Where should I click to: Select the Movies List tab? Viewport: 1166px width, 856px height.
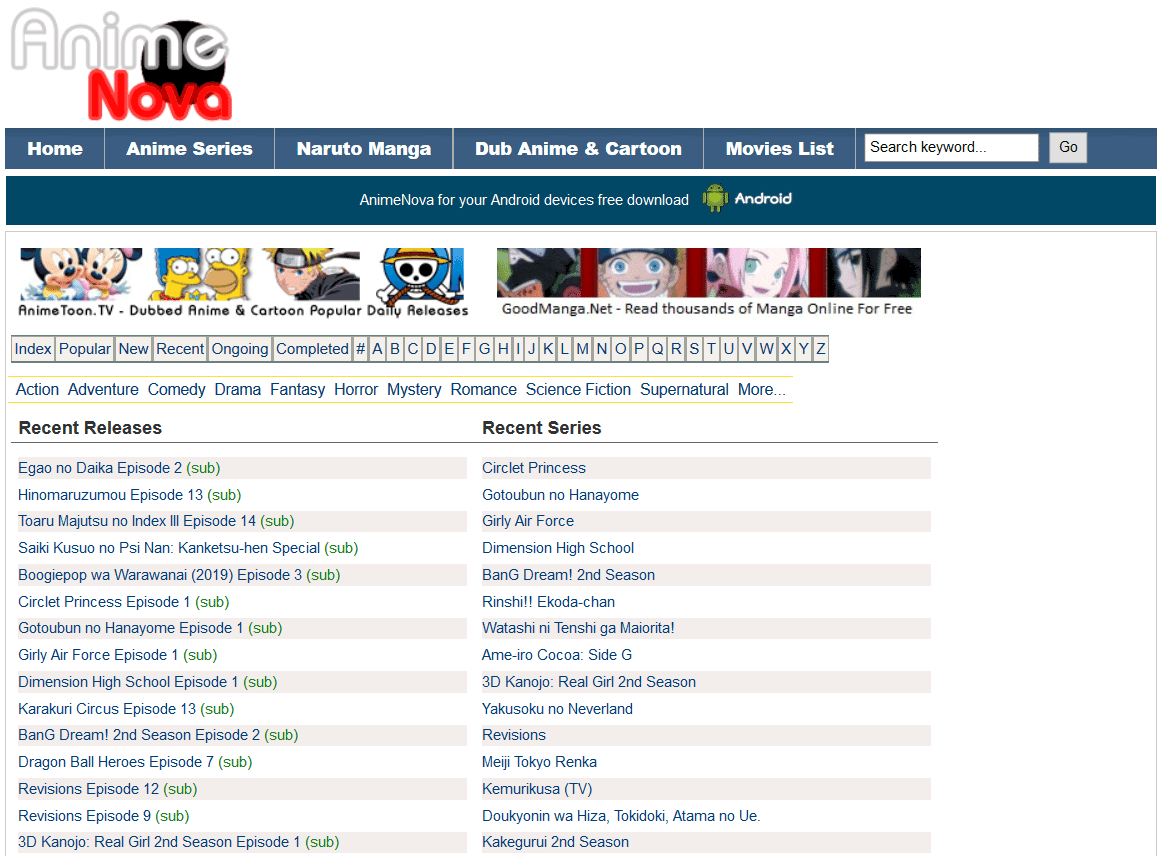(x=779, y=149)
